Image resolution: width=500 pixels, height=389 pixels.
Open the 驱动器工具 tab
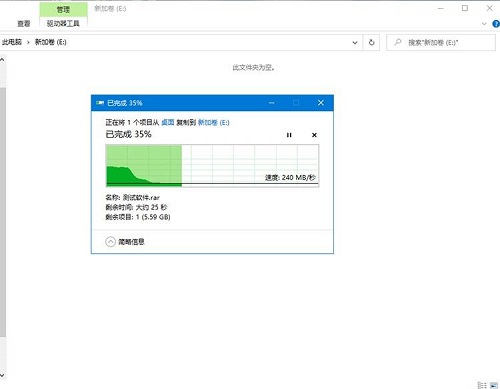63,23
